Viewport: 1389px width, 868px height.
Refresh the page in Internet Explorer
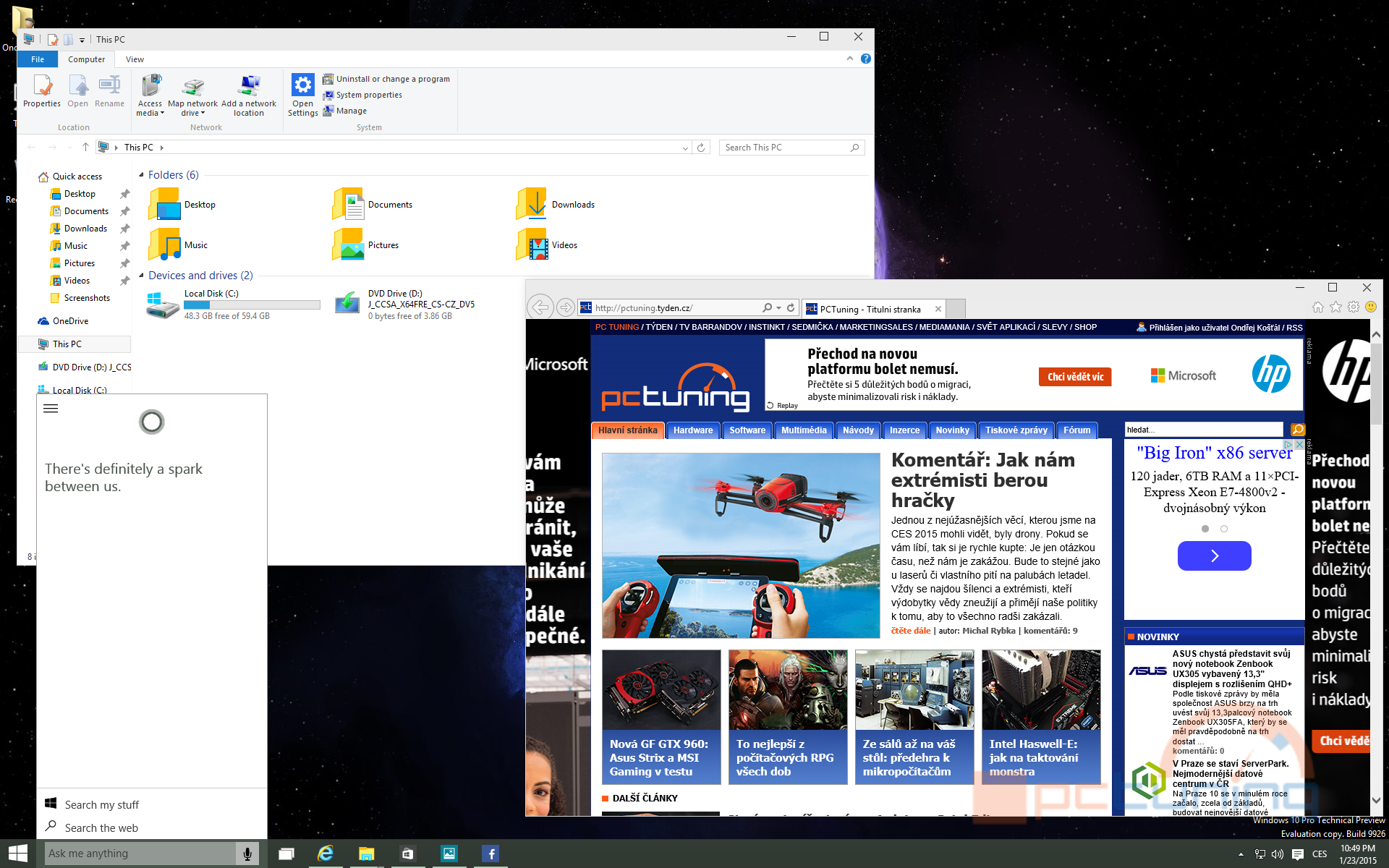(x=791, y=308)
